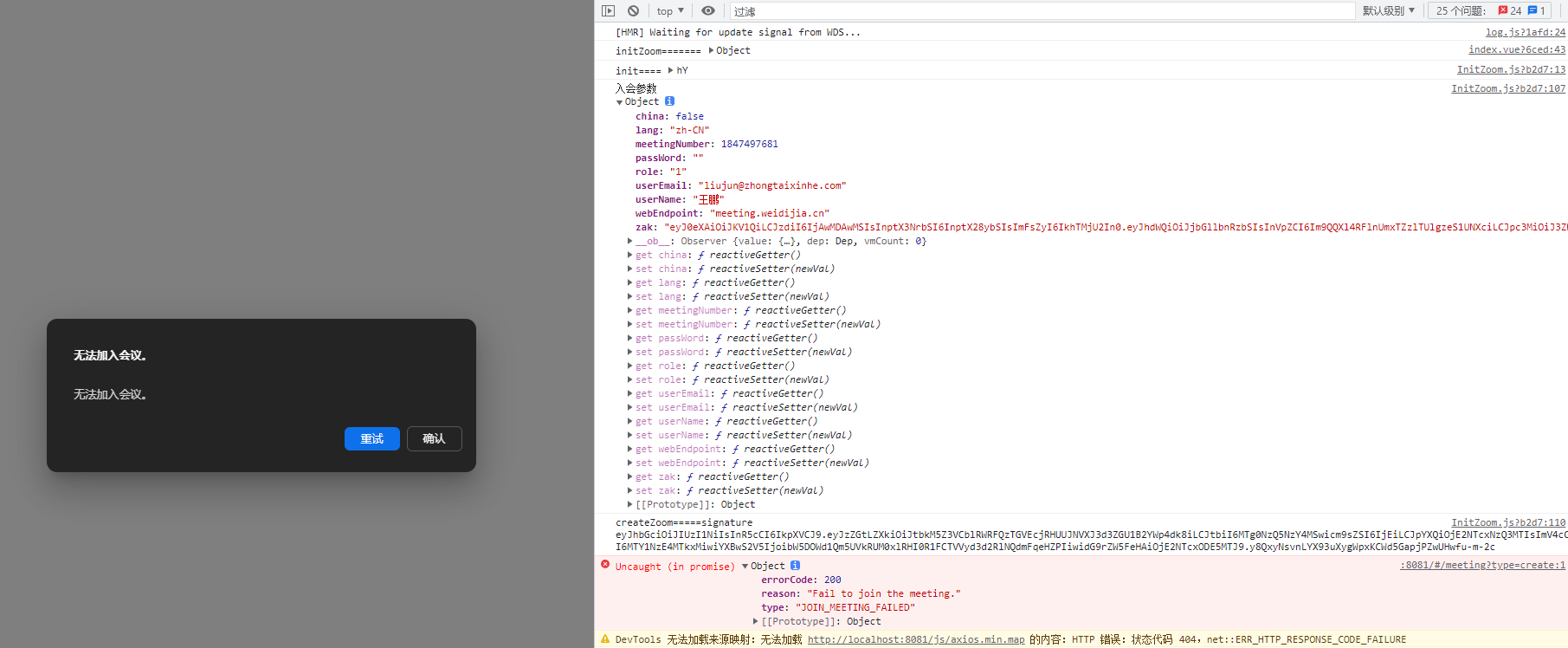Click the 确认 confirm button

tap(435, 439)
